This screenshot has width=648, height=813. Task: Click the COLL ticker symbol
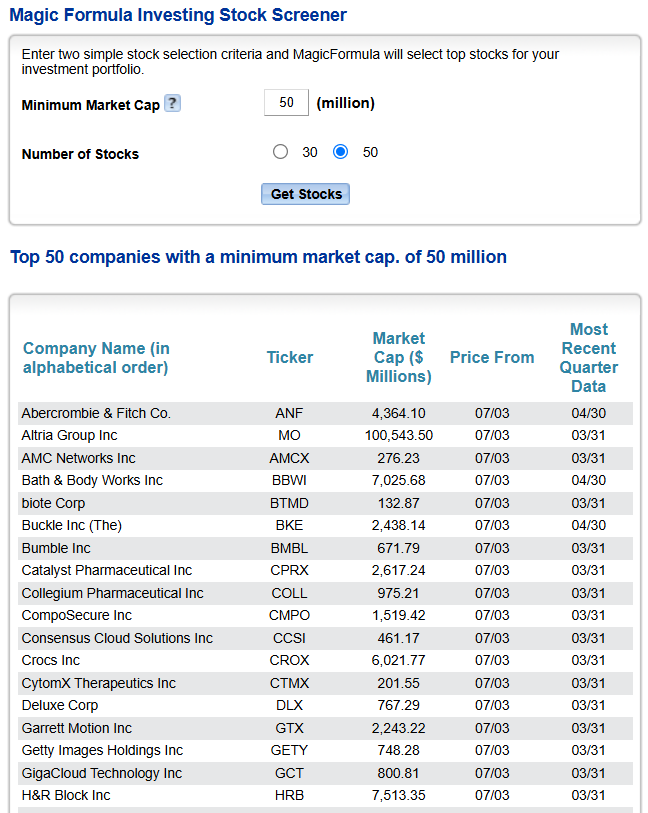point(289,594)
